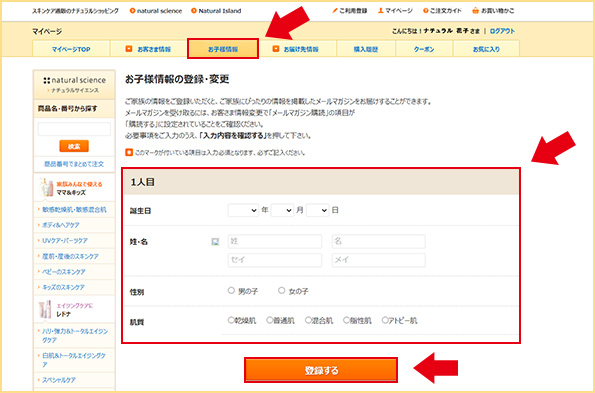Open ベビーのスキンケア category
595x393 pixels.
point(64,272)
